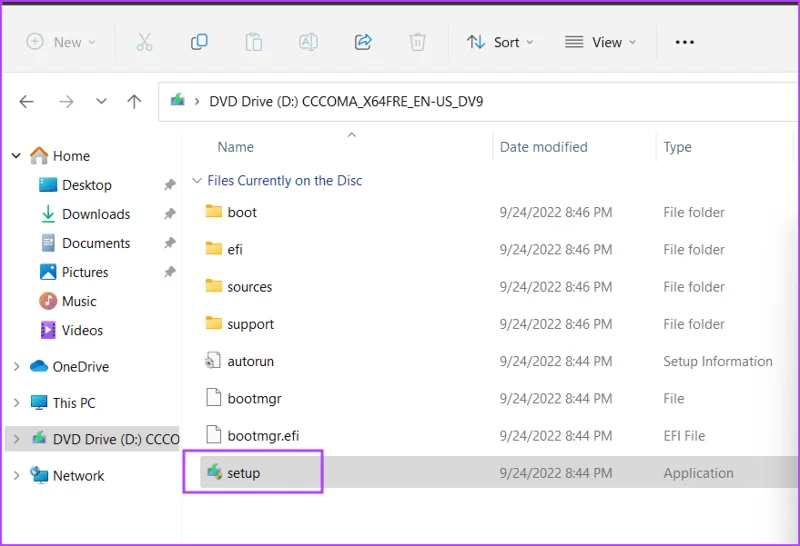
Task: Click the EFI File type cell
Action: 684,436
